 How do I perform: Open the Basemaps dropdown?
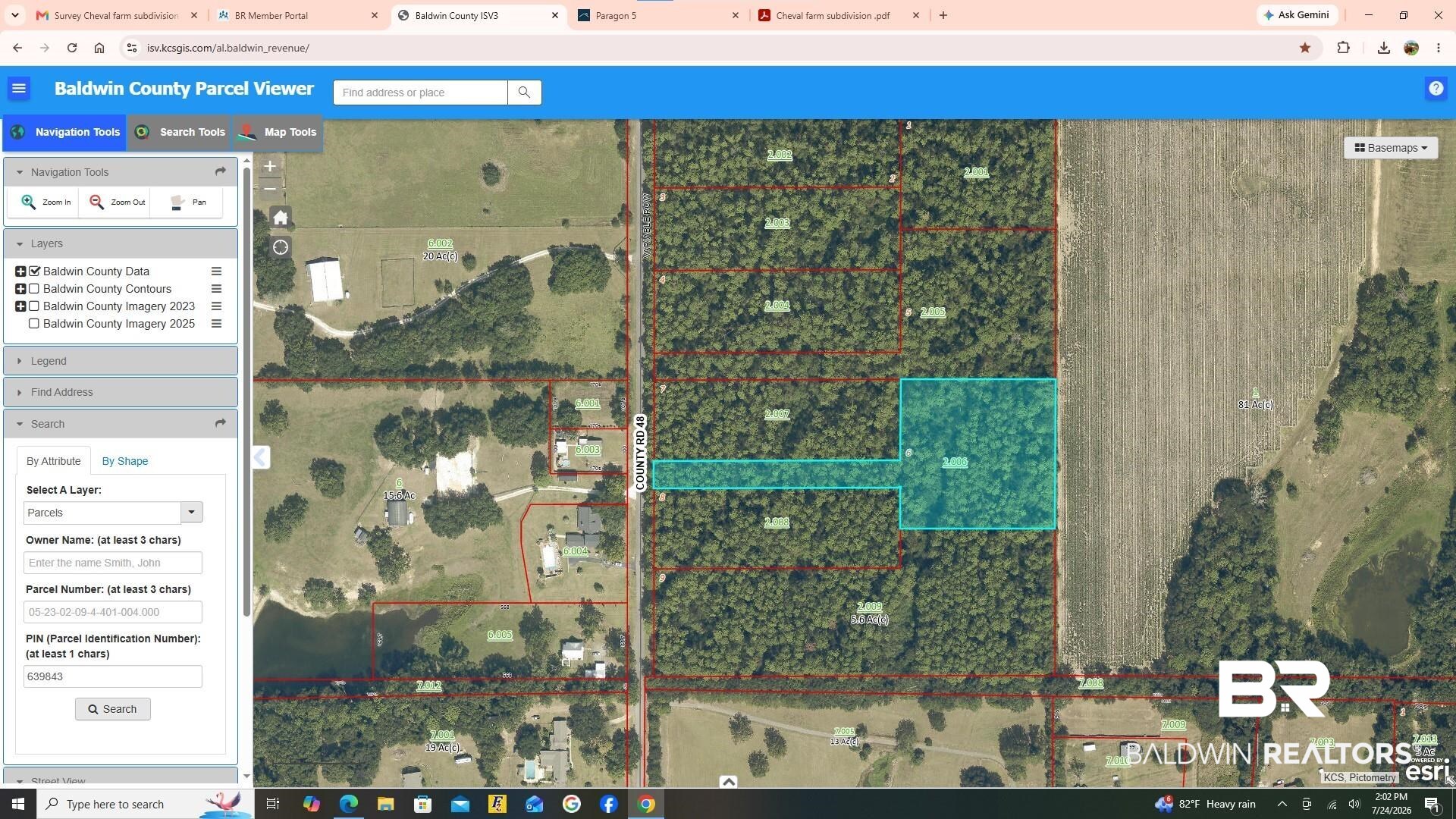coord(1391,148)
